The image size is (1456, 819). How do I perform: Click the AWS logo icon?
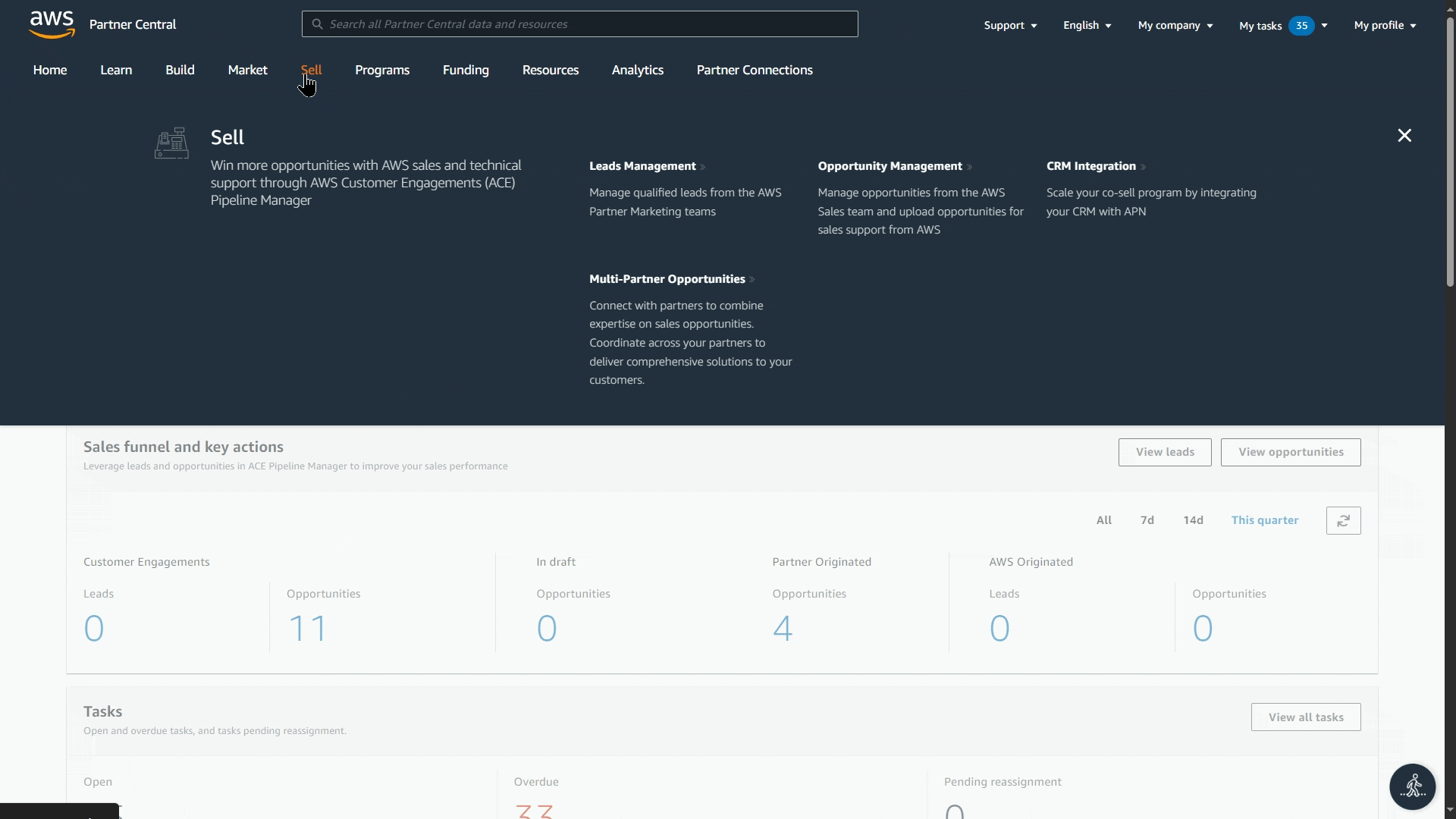52,24
